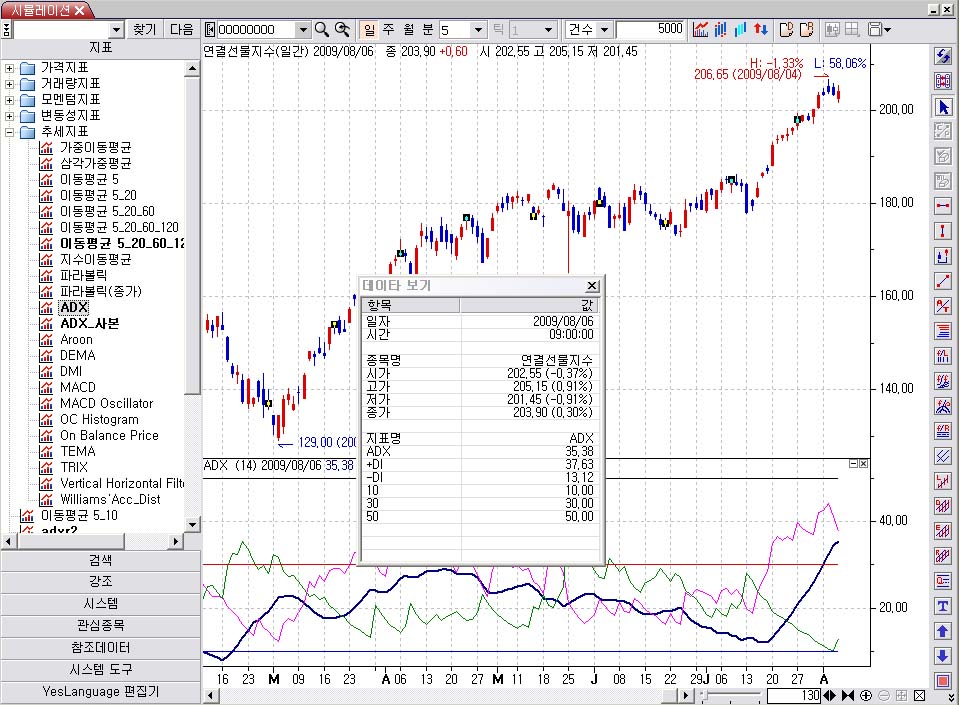Pick the diagonal trend line drawing tool

pos(942,280)
